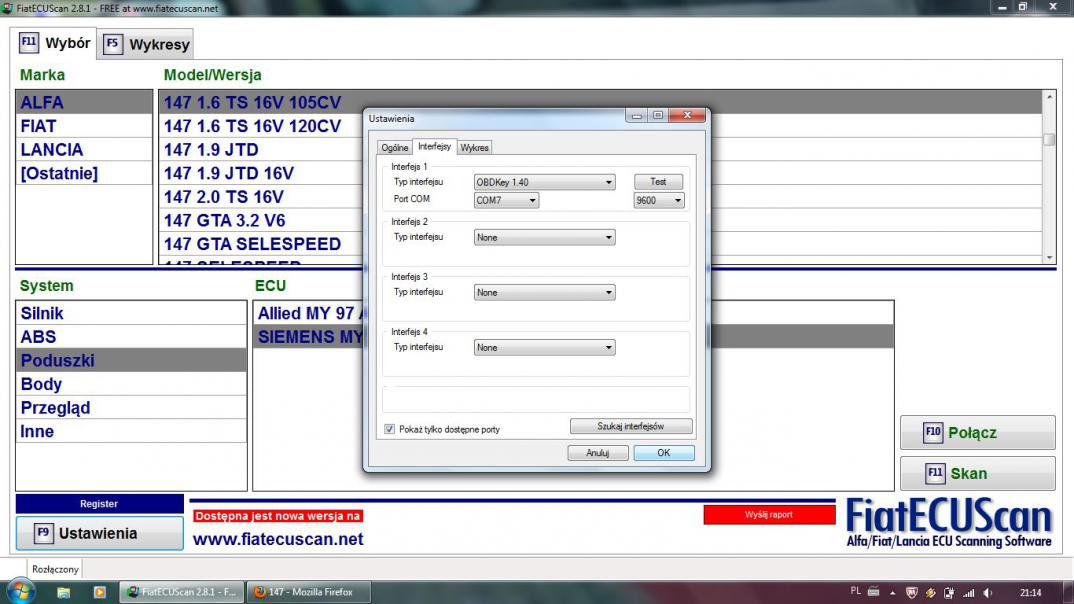This screenshot has width=1074, height=604.
Task: Open the Wybór tab
Action: click(55, 44)
